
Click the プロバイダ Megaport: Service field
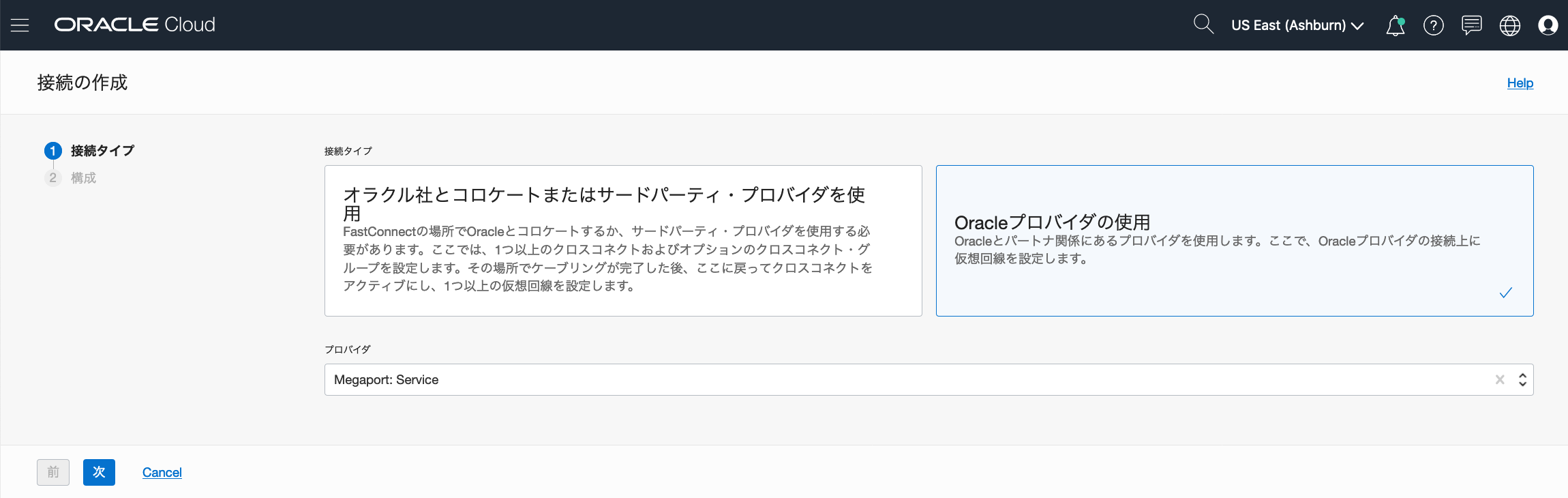(x=929, y=380)
